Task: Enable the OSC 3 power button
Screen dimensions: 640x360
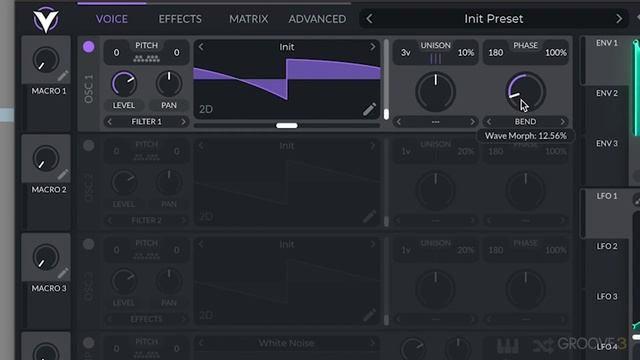Action: pyautogui.click(x=89, y=244)
